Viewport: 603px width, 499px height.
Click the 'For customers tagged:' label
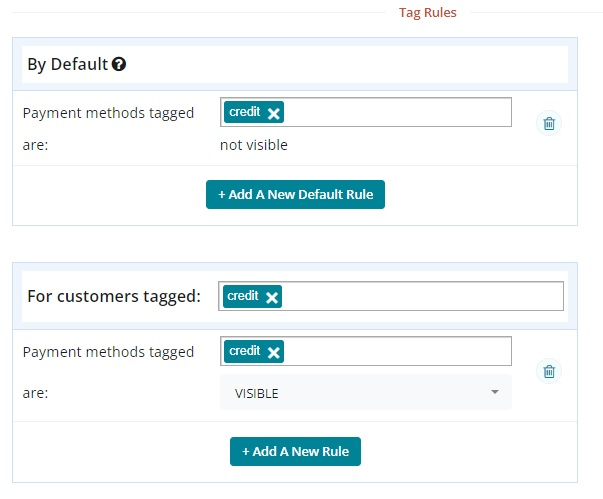pos(113,296)
